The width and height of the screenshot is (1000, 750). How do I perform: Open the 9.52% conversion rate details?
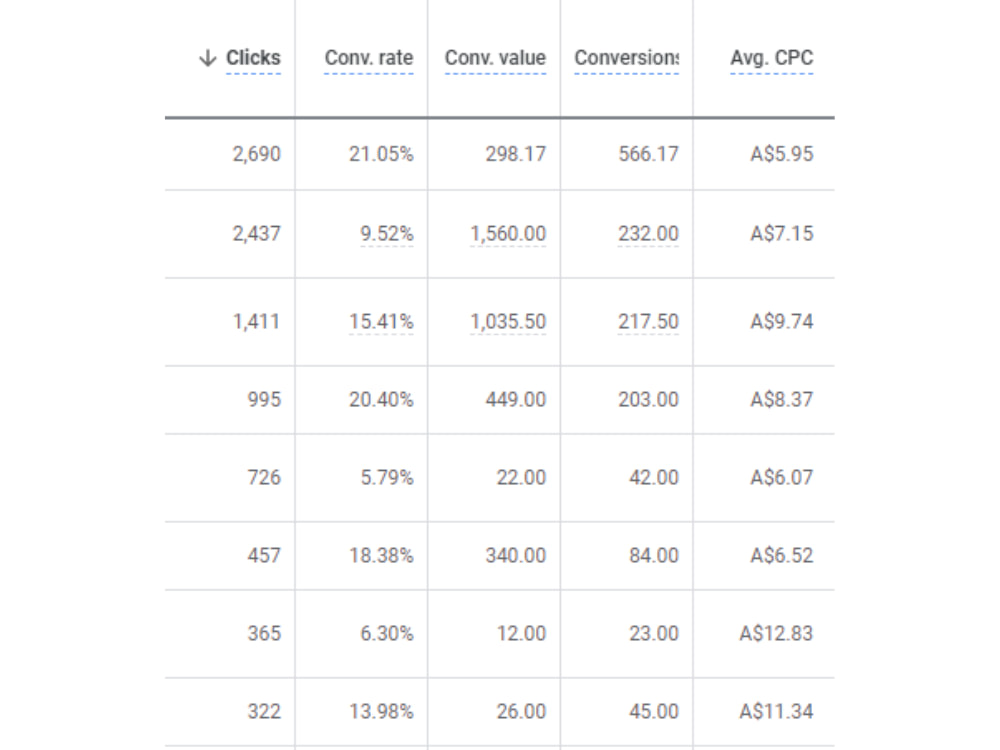[x=386, y=234]
